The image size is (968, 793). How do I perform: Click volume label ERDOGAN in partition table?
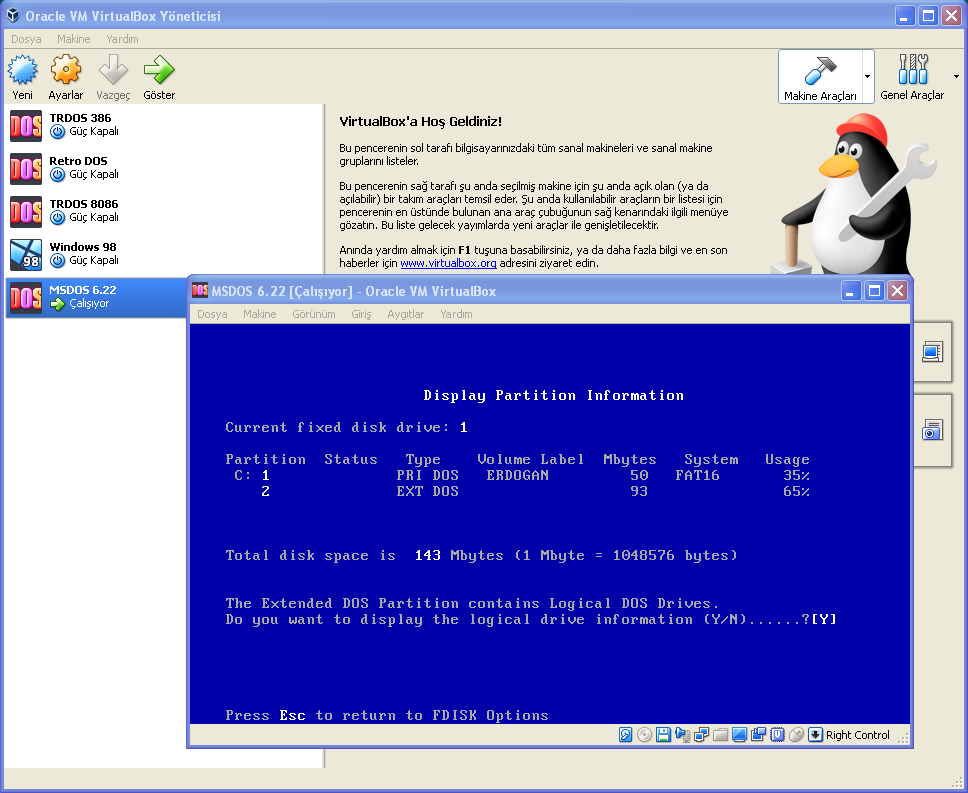[517, 475]
